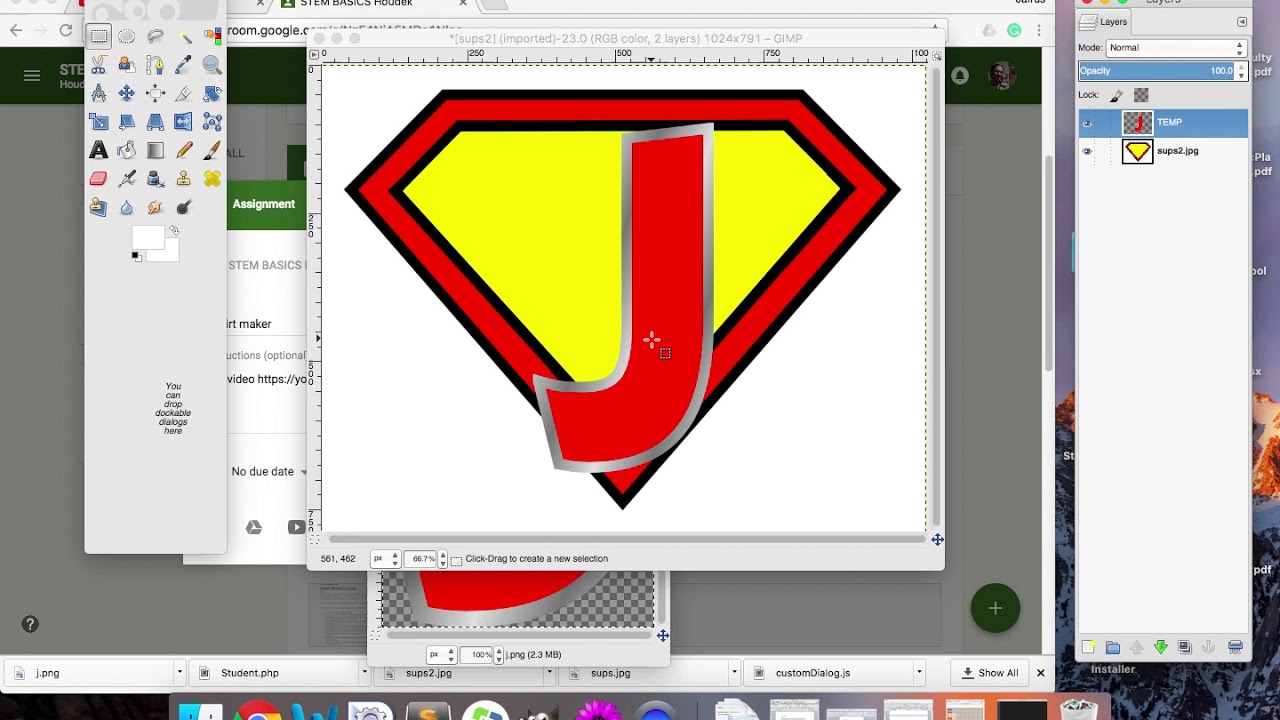Select the Perspective tool
This screenshot has width=1280, height=720.
point(155,122)
